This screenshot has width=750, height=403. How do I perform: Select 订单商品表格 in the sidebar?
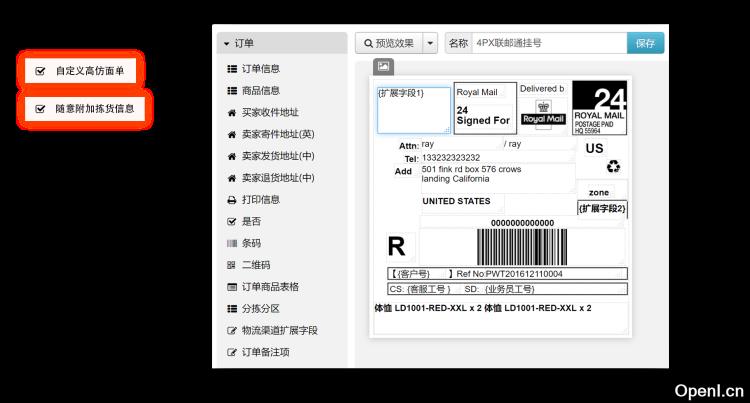tap(270, 287)
